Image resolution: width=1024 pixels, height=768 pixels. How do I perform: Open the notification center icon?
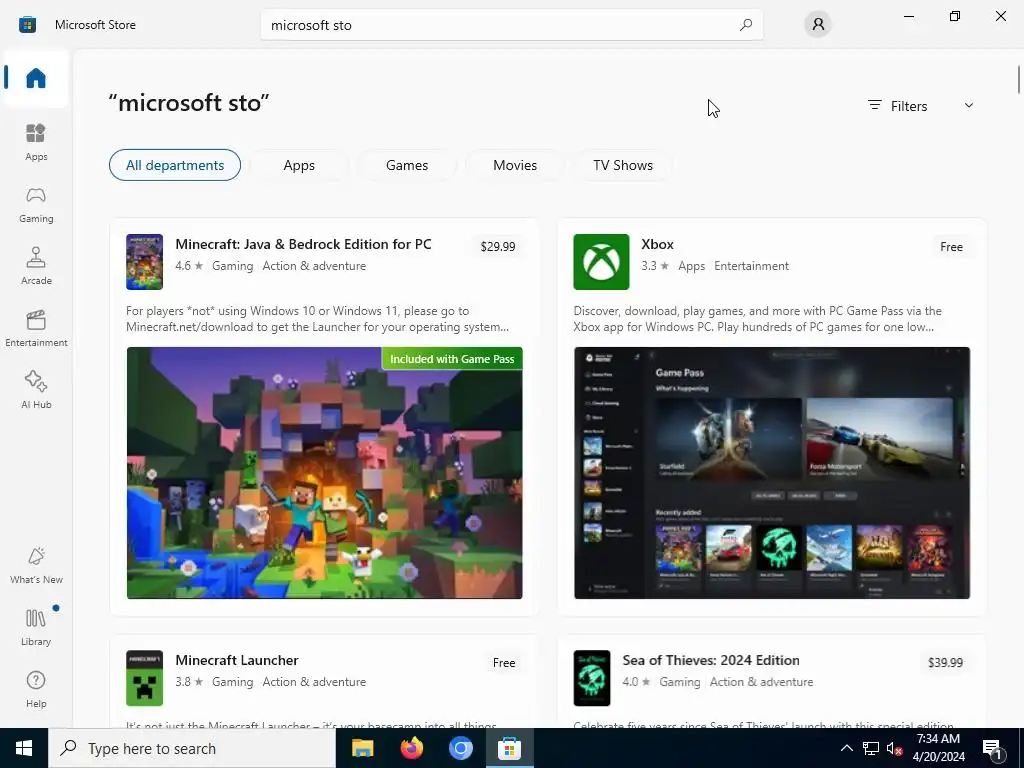click(x=992, y=749)
